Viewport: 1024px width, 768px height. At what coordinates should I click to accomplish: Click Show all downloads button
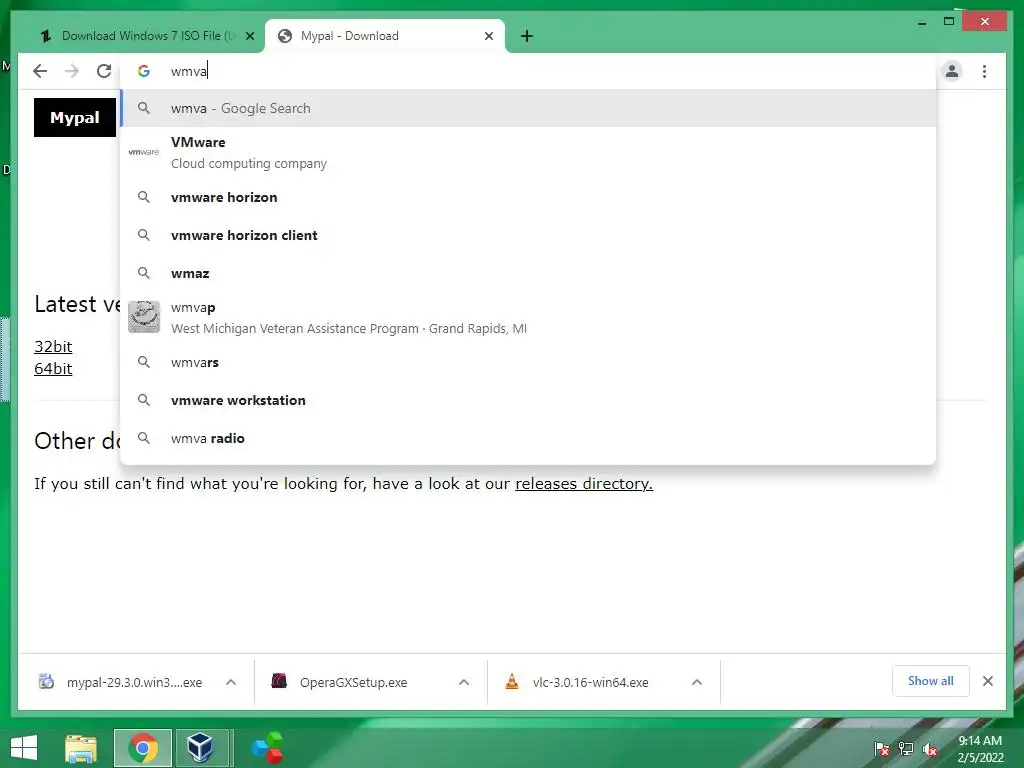coord(931,681)
